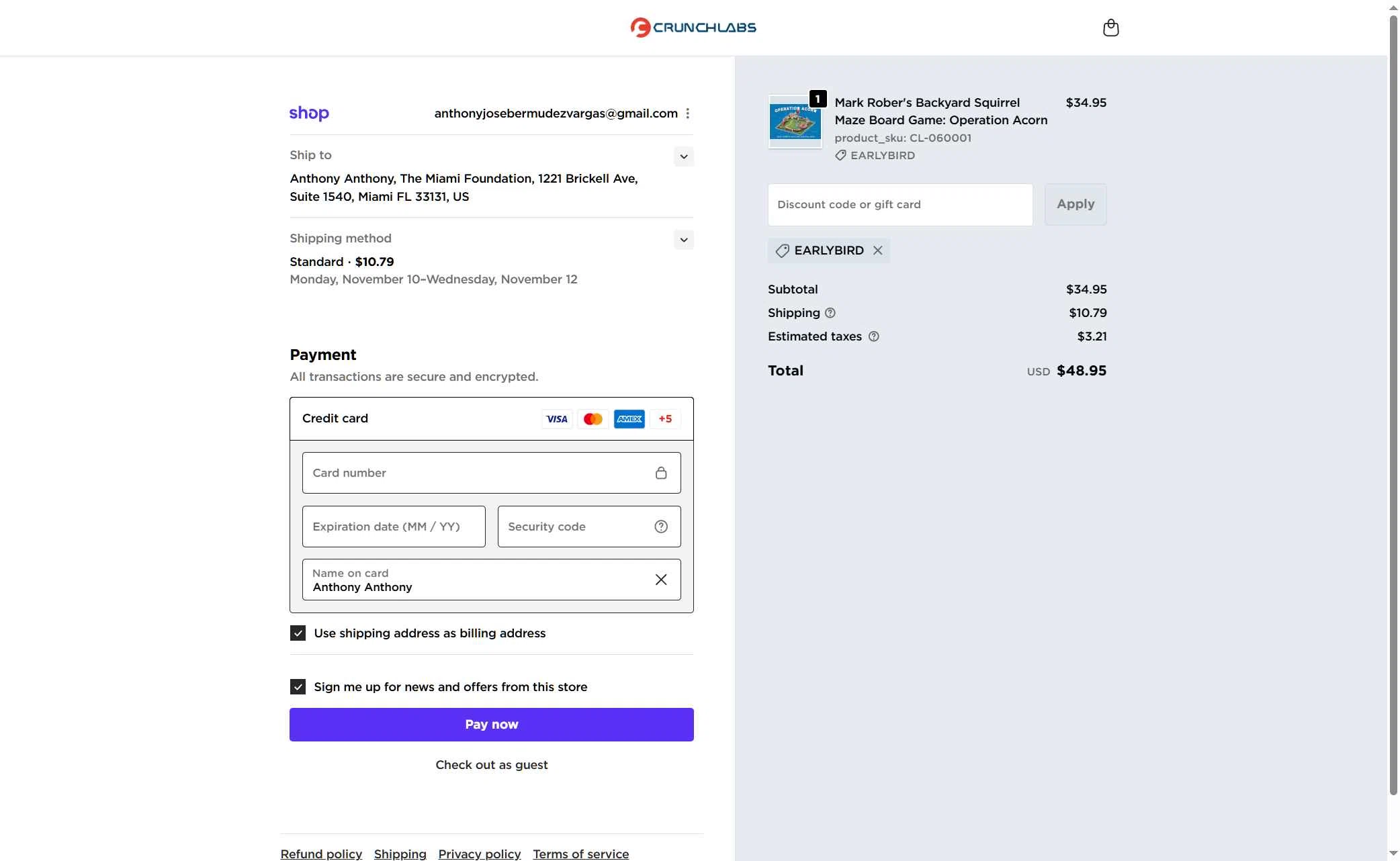Remove the EARLYBIRD discount tag

click(x=878, y=251)
